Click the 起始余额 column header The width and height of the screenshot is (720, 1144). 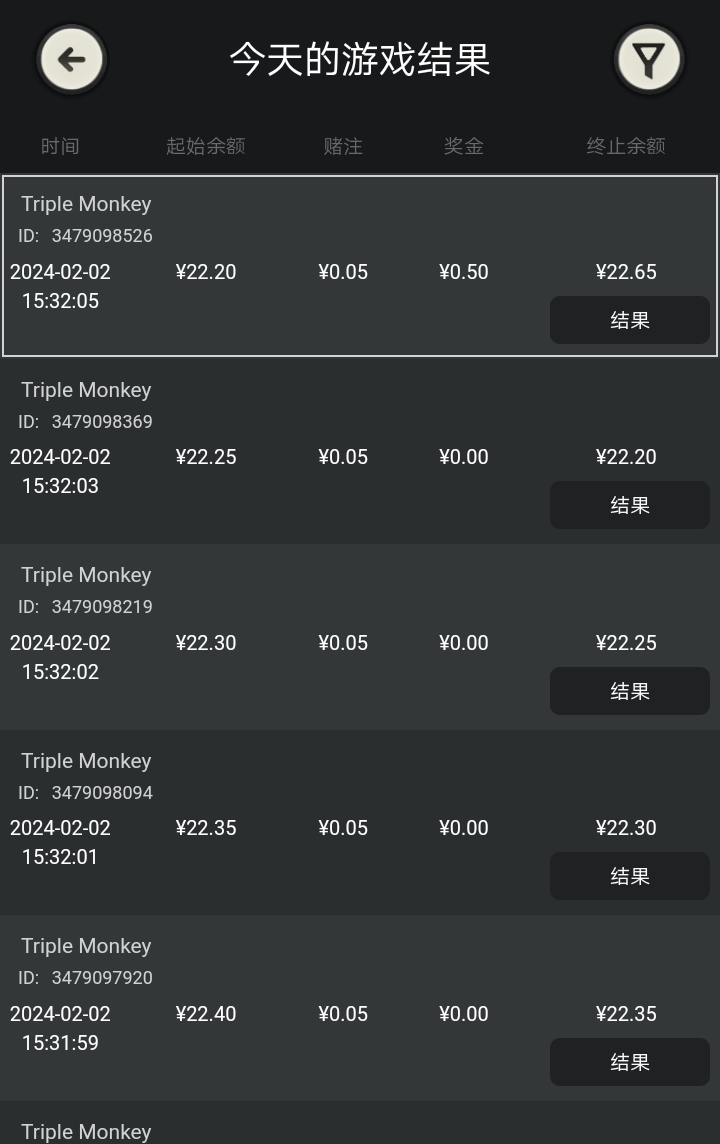click(206, 146)
